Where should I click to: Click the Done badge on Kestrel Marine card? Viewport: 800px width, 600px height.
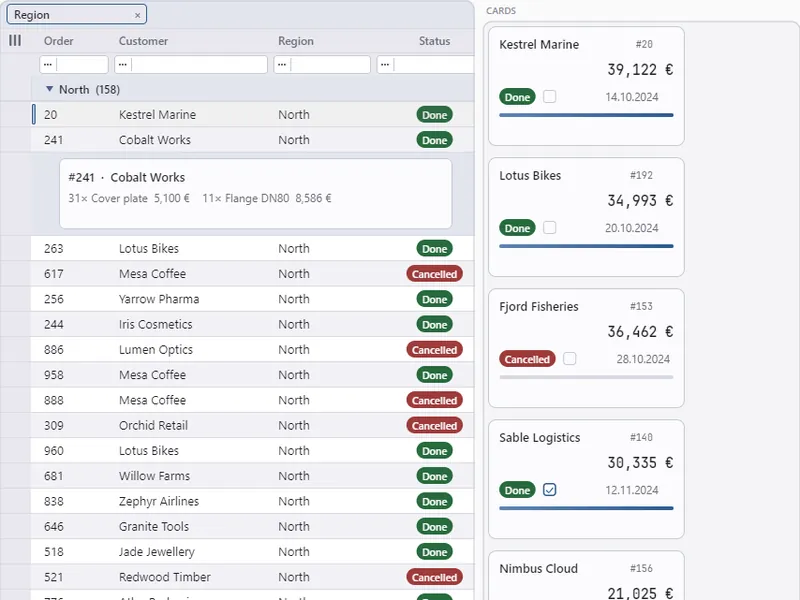pyautogui.click(x=517, y=97)
